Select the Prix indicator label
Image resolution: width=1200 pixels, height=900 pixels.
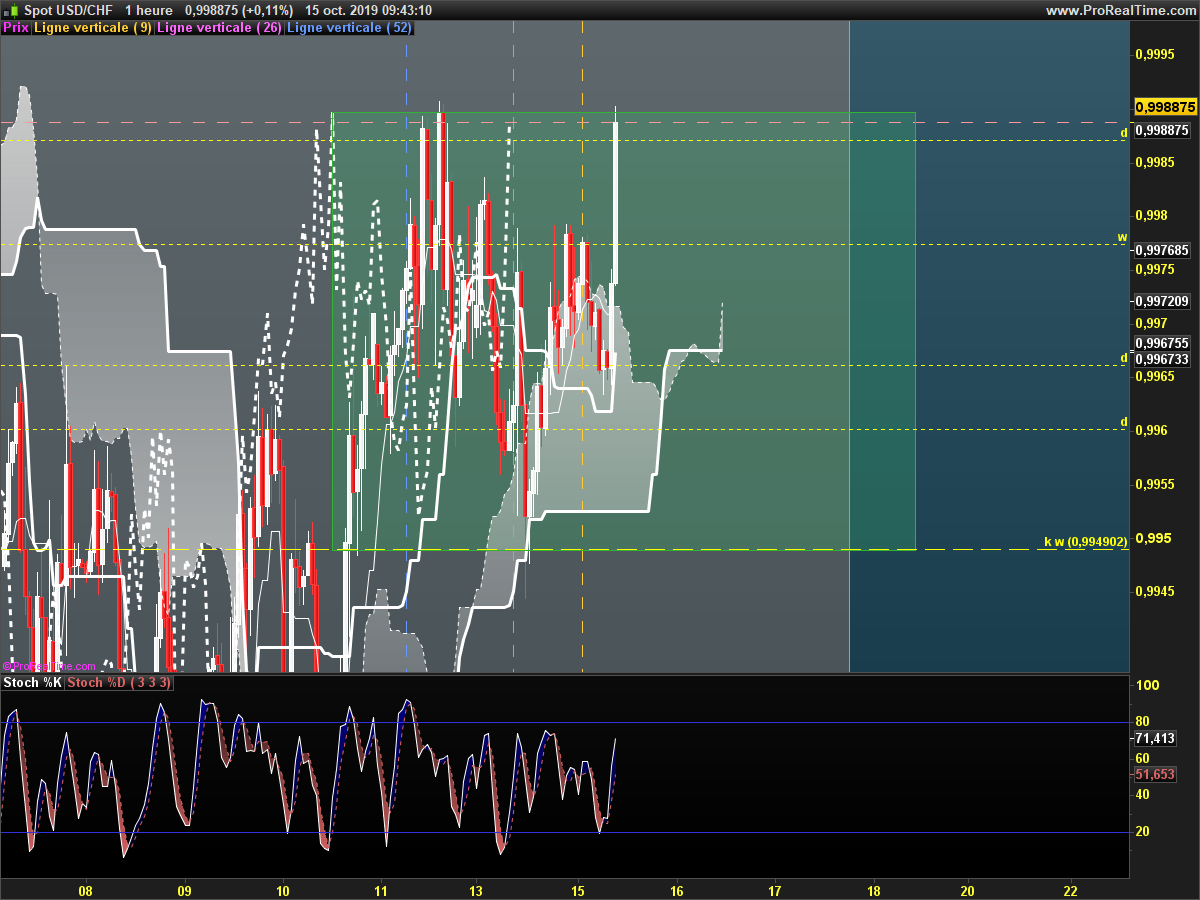point(16,28)
